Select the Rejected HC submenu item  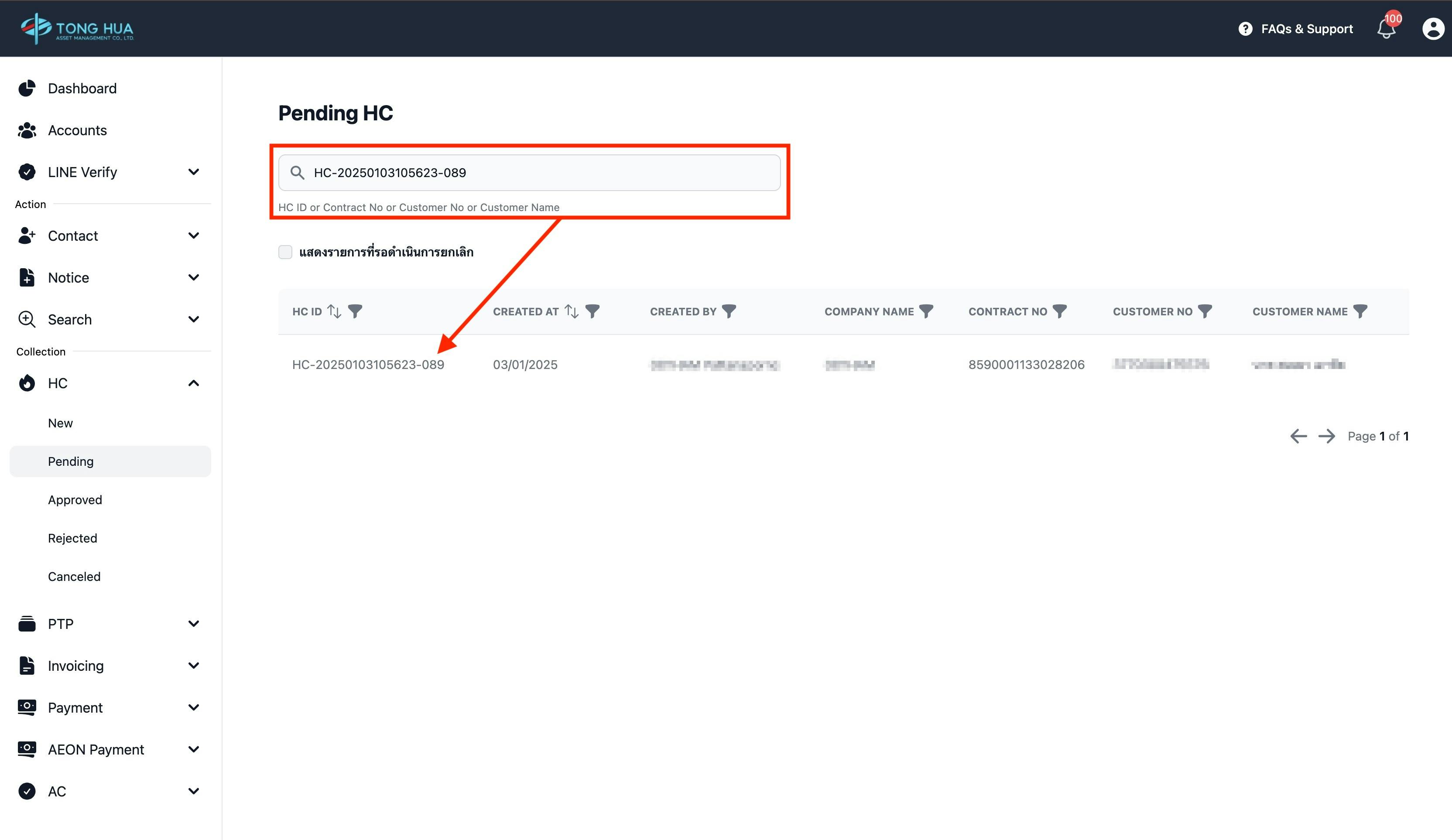point(72,538)
